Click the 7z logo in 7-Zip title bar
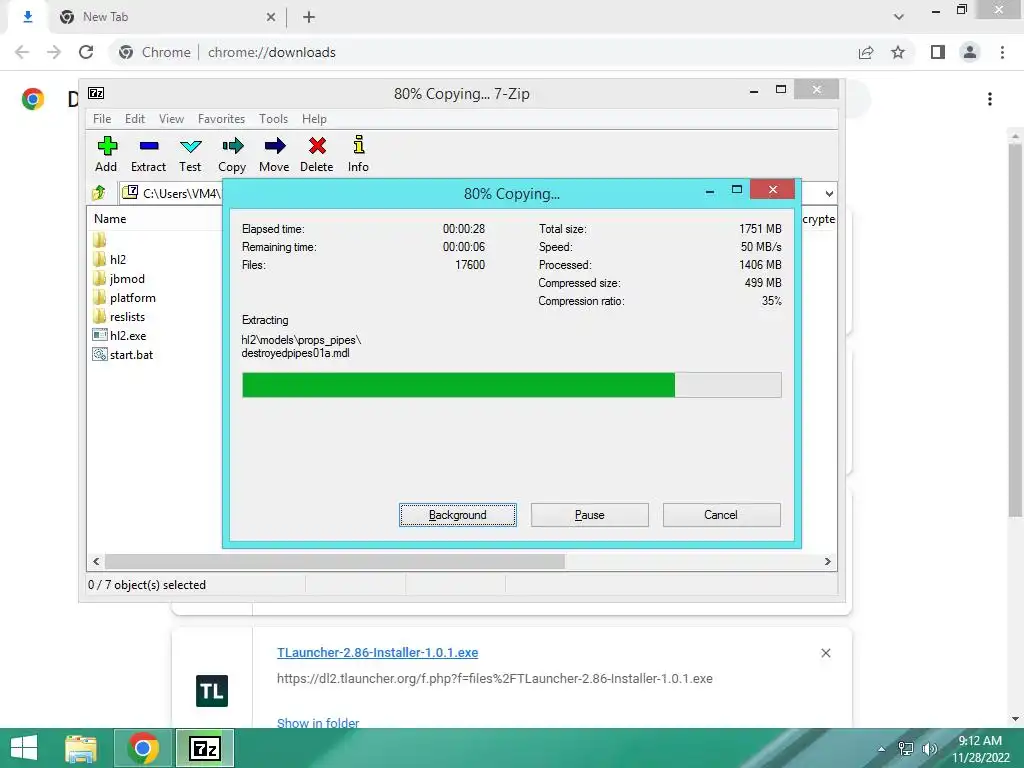 pos(96,93)
